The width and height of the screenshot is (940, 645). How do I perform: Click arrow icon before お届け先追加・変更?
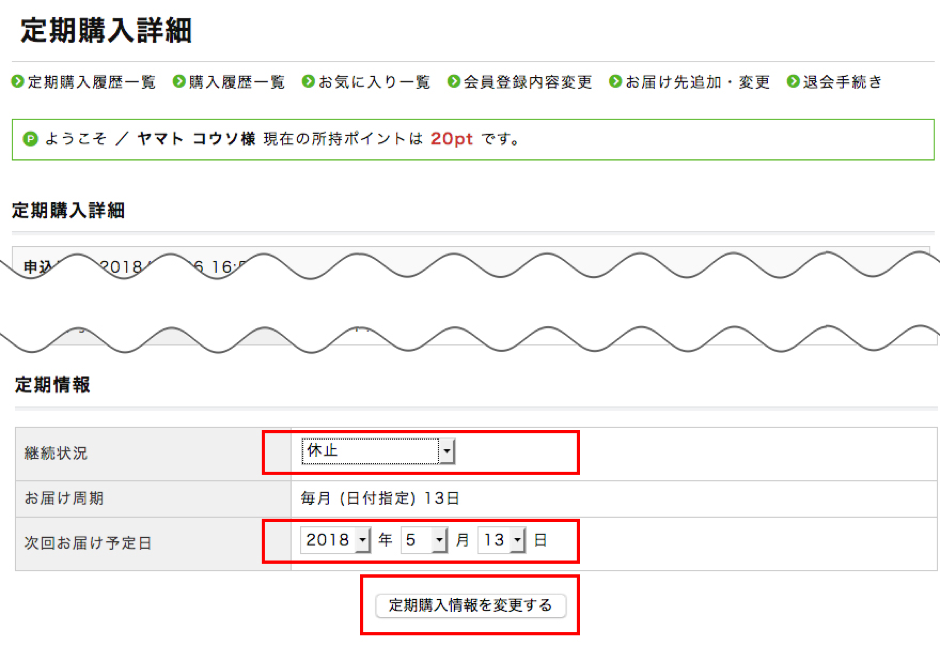613,83
